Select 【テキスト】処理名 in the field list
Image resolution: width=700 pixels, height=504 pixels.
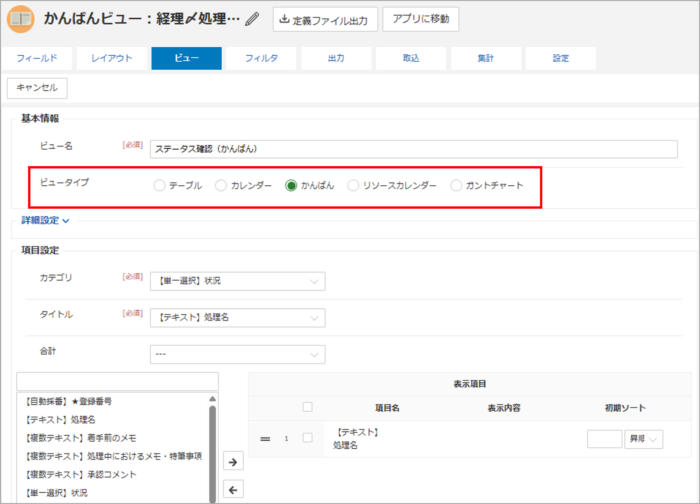tap(60, 420)
